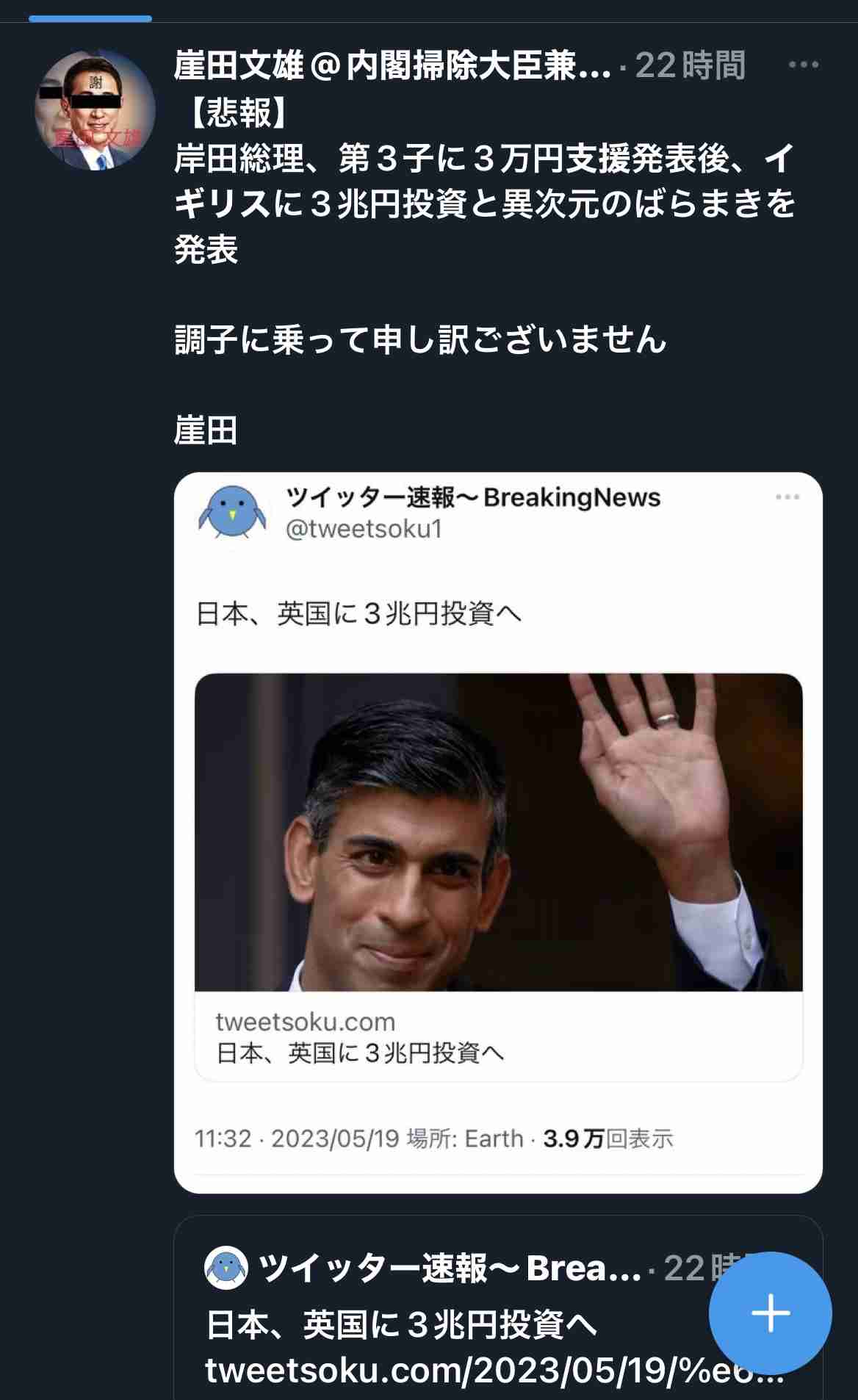Screen dimensions: 858x1400
Task: Tap the small bird avatar in the quoted tweet
Action: pyautogui.click(x=226, y=1268)
